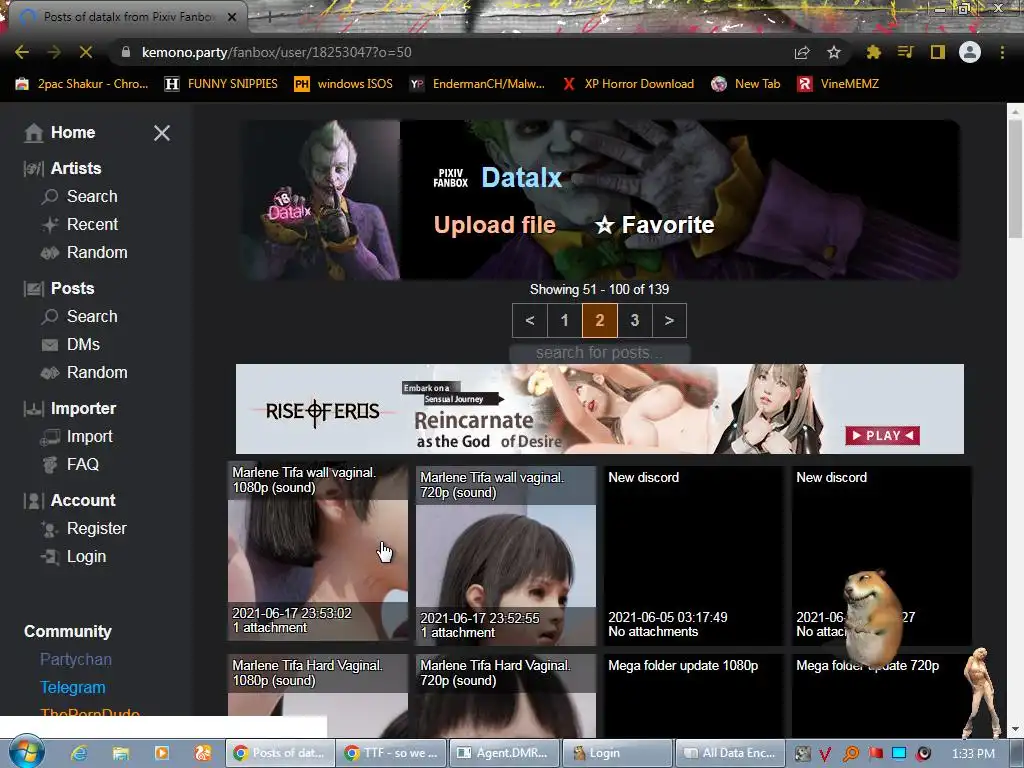The image size is (1024, 768).
Task: Click the search for posts field
Action: click(600, 353)
